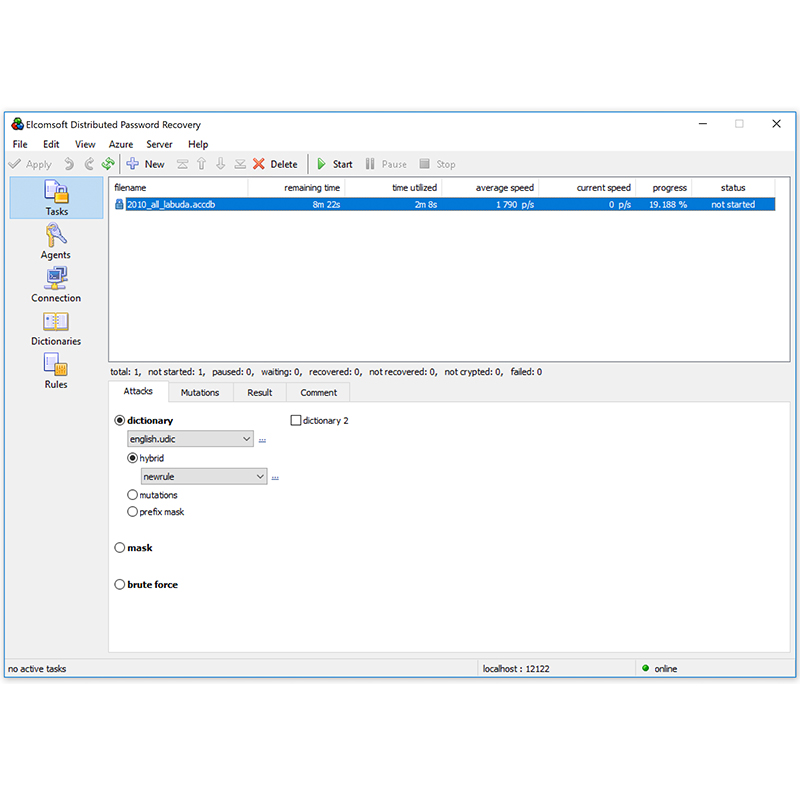Click the localhost : 12122 status bar entry
The height and width of the screenshot is (800, 800).
[x=516, y=668]
